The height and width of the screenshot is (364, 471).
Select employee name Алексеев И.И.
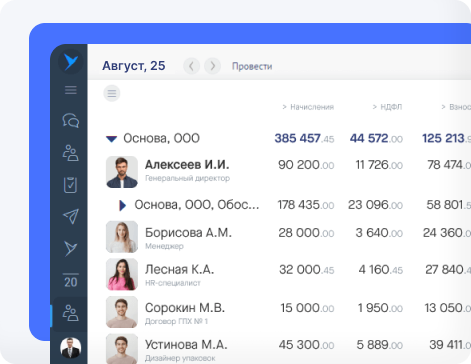click(x=187, y=165)
